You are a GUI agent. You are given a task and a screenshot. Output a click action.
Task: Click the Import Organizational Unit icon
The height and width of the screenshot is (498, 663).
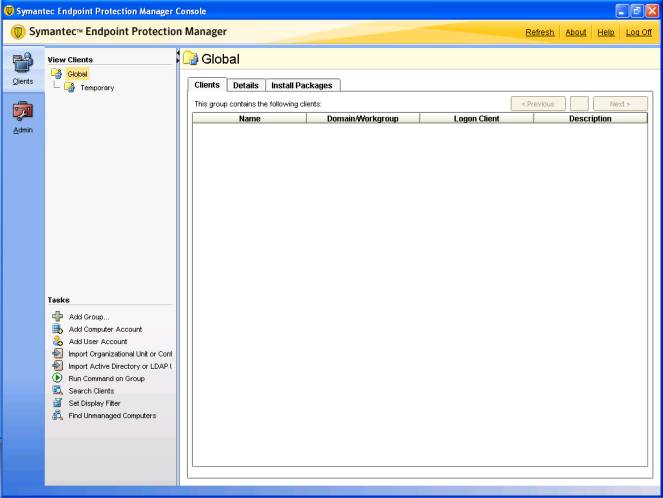58,353
